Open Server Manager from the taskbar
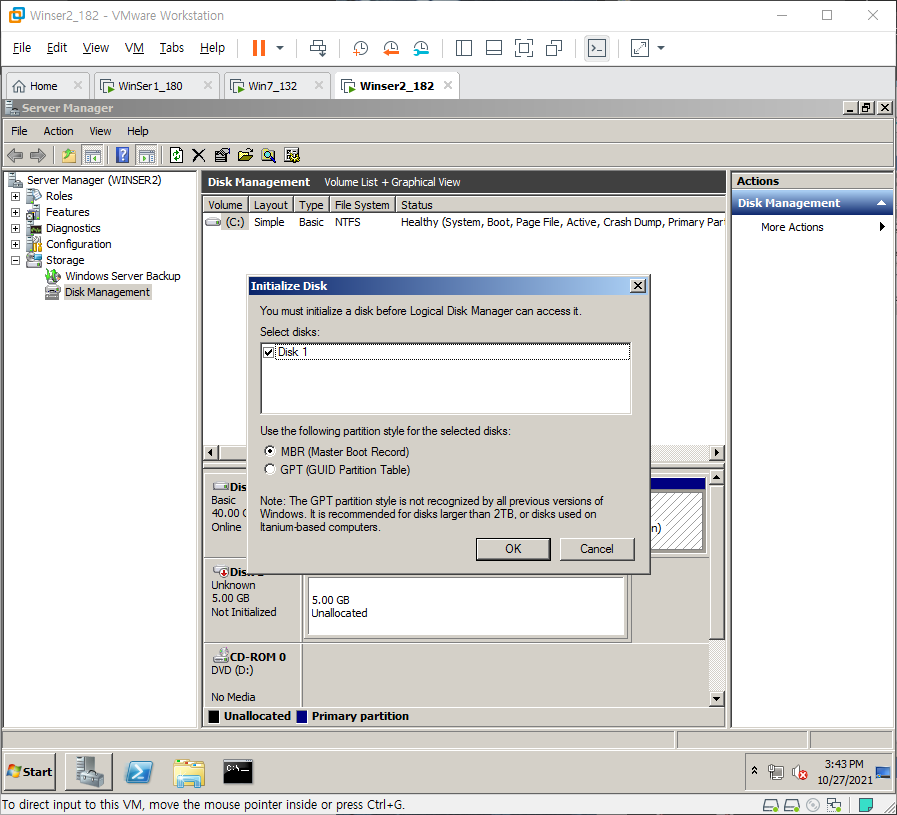 89,772
